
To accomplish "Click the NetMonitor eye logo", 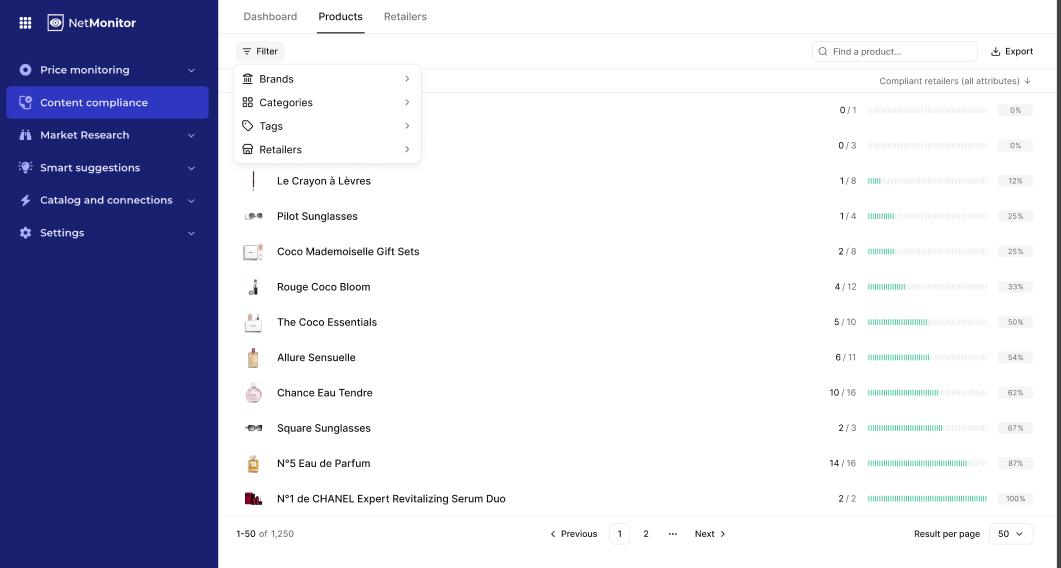I will click(x=56, y=22).
